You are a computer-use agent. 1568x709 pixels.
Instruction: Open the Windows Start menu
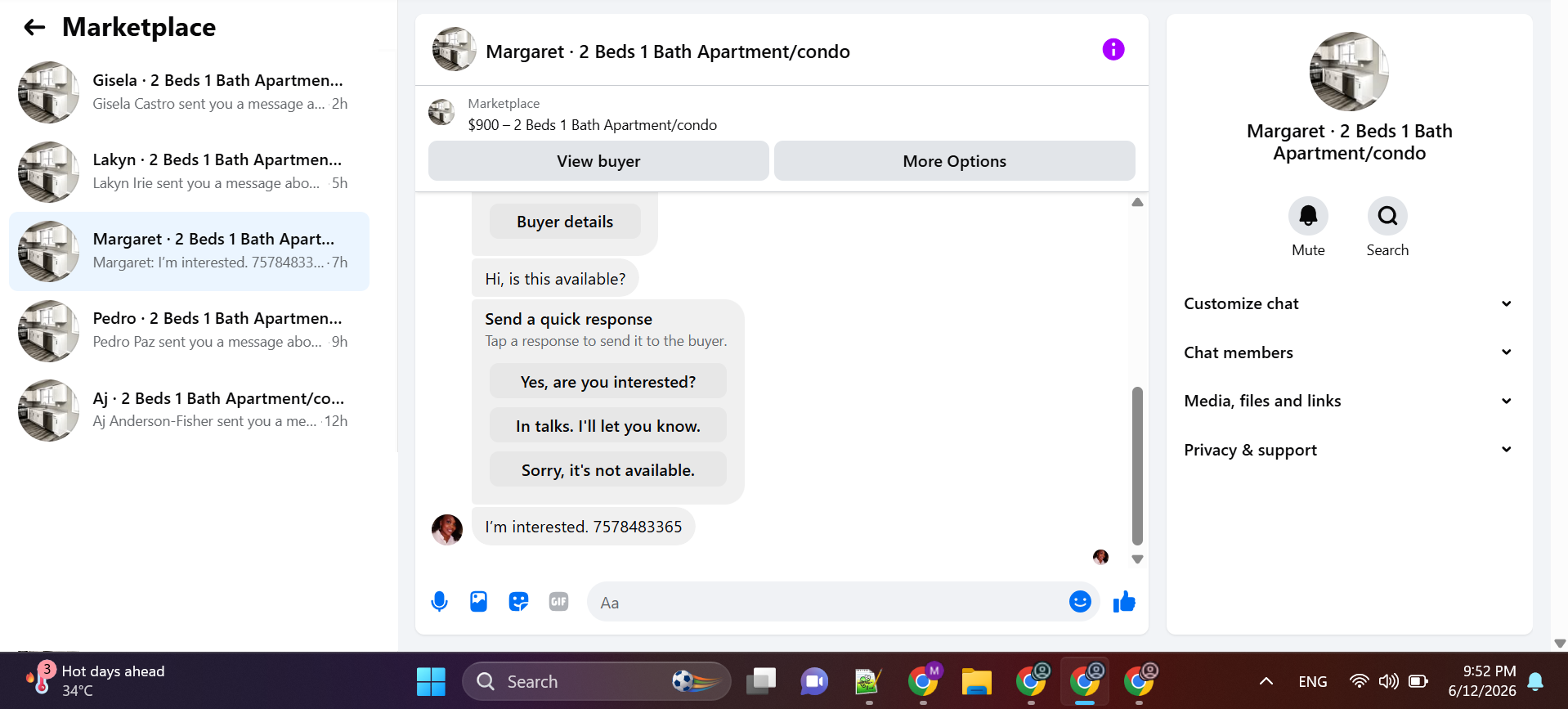431,681
